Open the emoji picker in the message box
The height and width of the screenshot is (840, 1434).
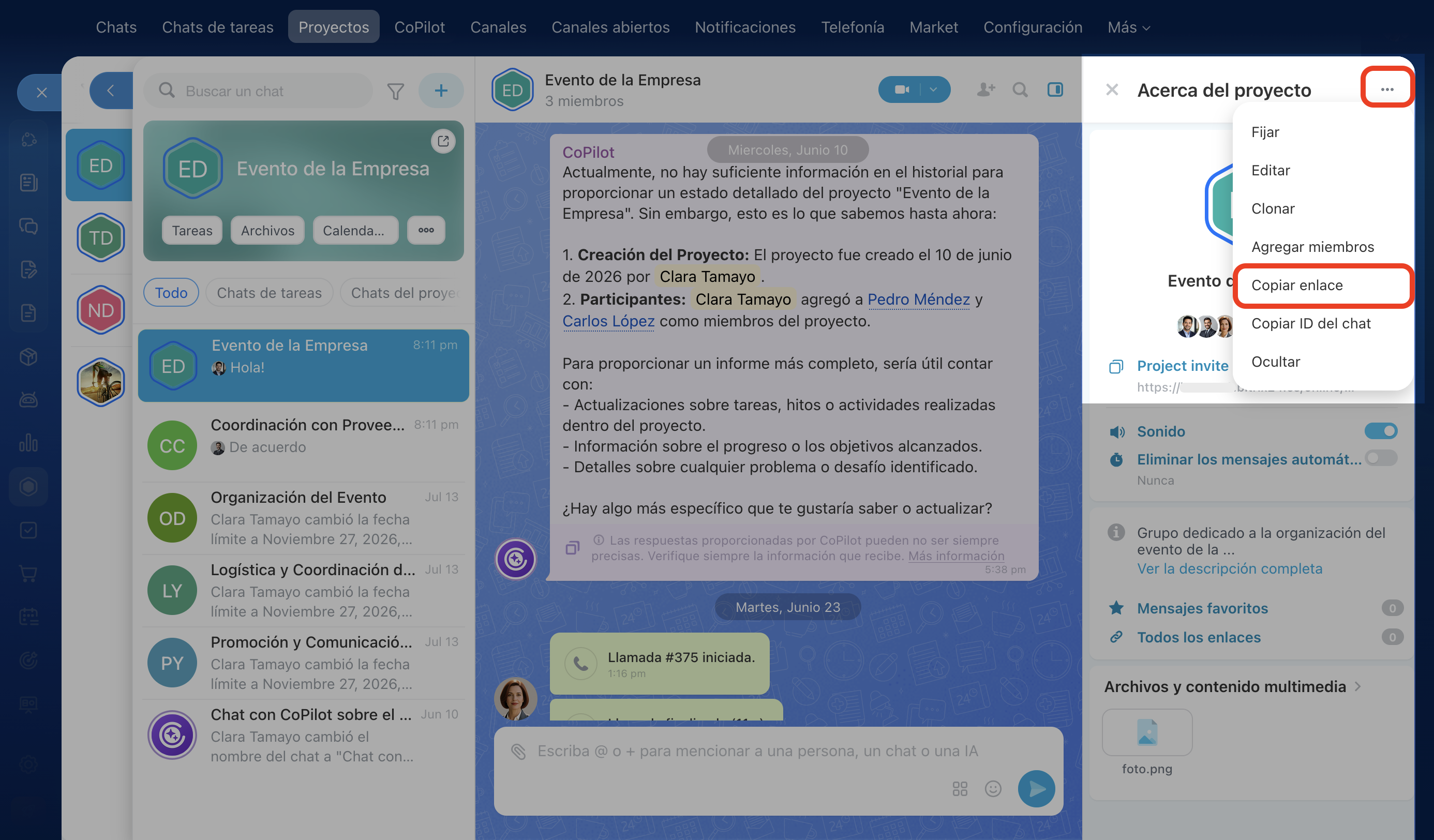coord(993,788)
